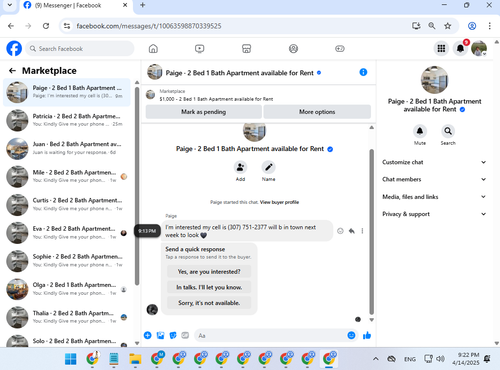Open Thalia 2 Bed 2 Bath conversation
The height and width of the screenshot is (370, 500).
[x=67, y=317]
